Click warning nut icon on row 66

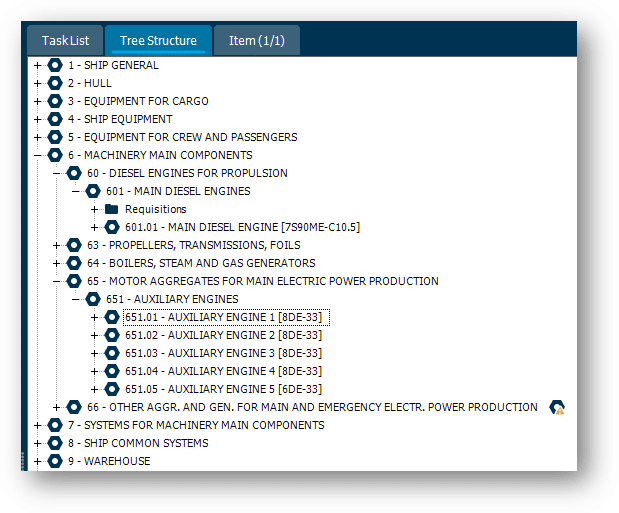[557, 407]
